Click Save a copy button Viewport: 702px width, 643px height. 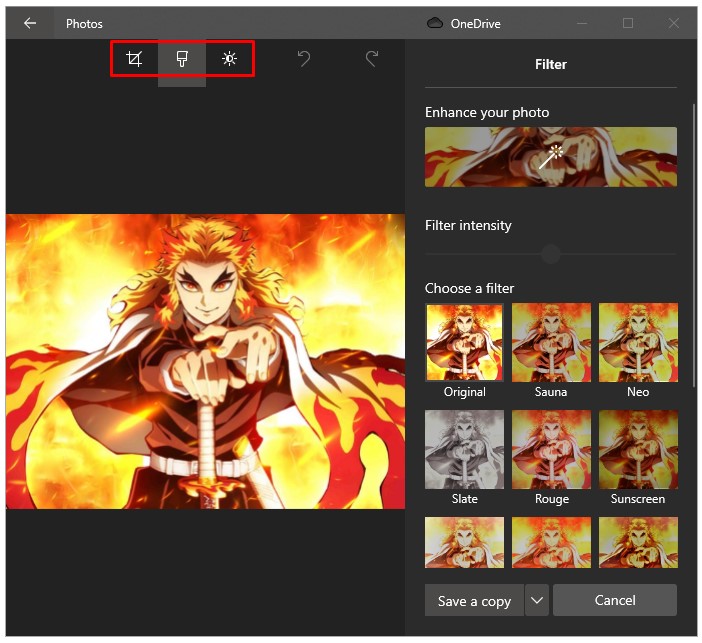pyautogui.click(x=474, y=600)
